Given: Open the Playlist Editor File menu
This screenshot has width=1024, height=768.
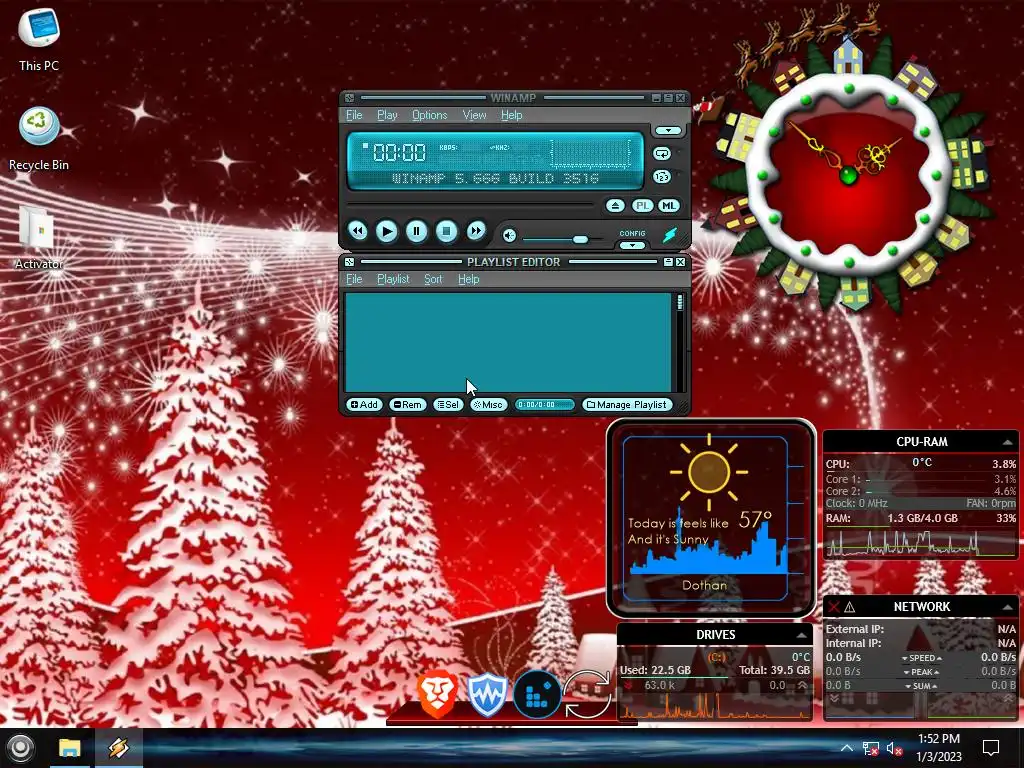Looking at the screenshot, I should (x=354, y=279).
